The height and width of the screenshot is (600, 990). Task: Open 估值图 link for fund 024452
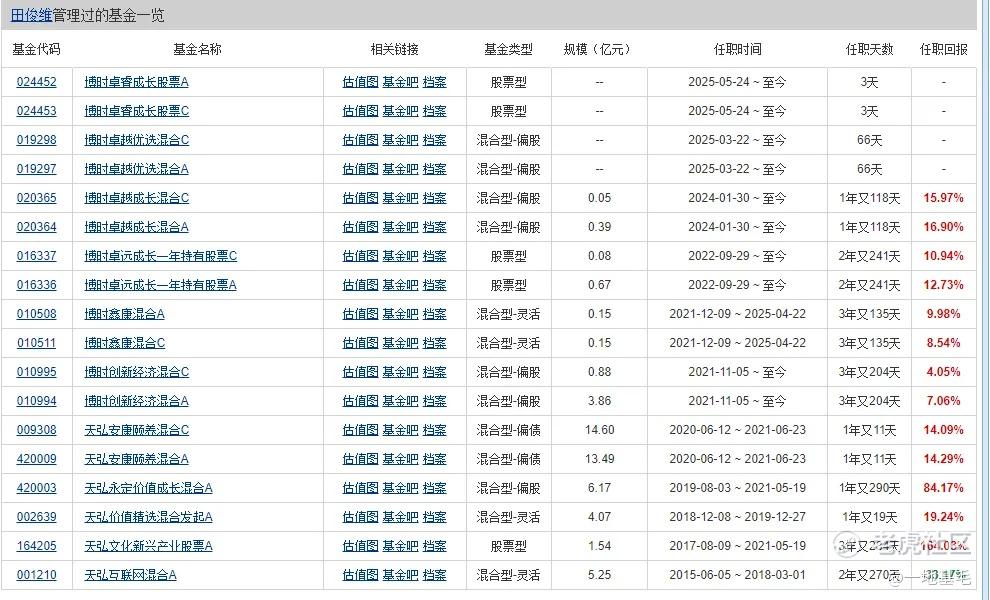pos(360,82)
